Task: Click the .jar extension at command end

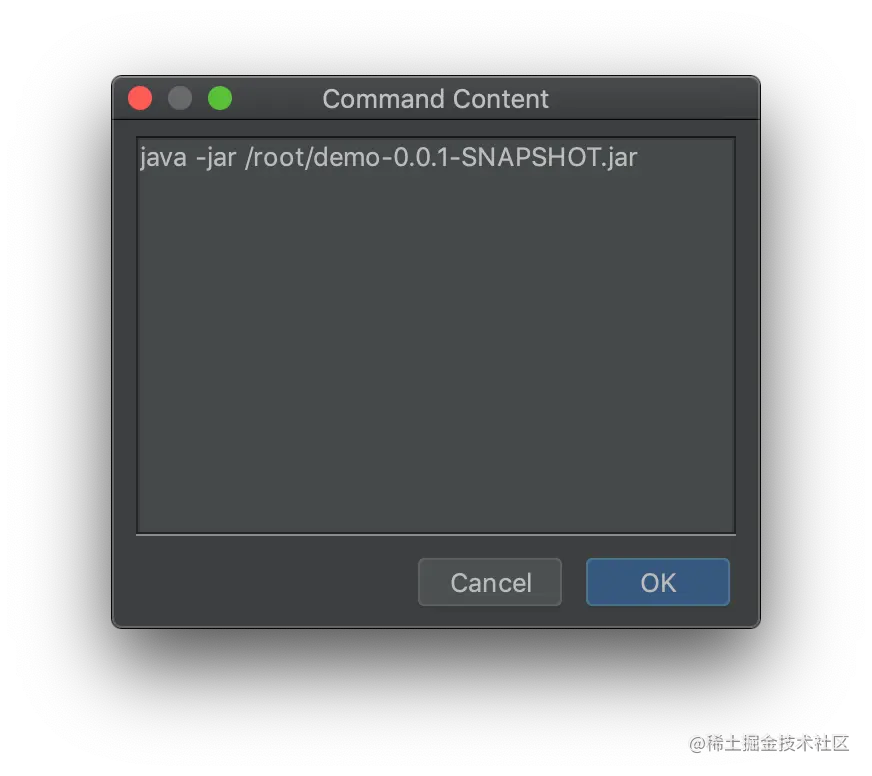Action: 620,157
